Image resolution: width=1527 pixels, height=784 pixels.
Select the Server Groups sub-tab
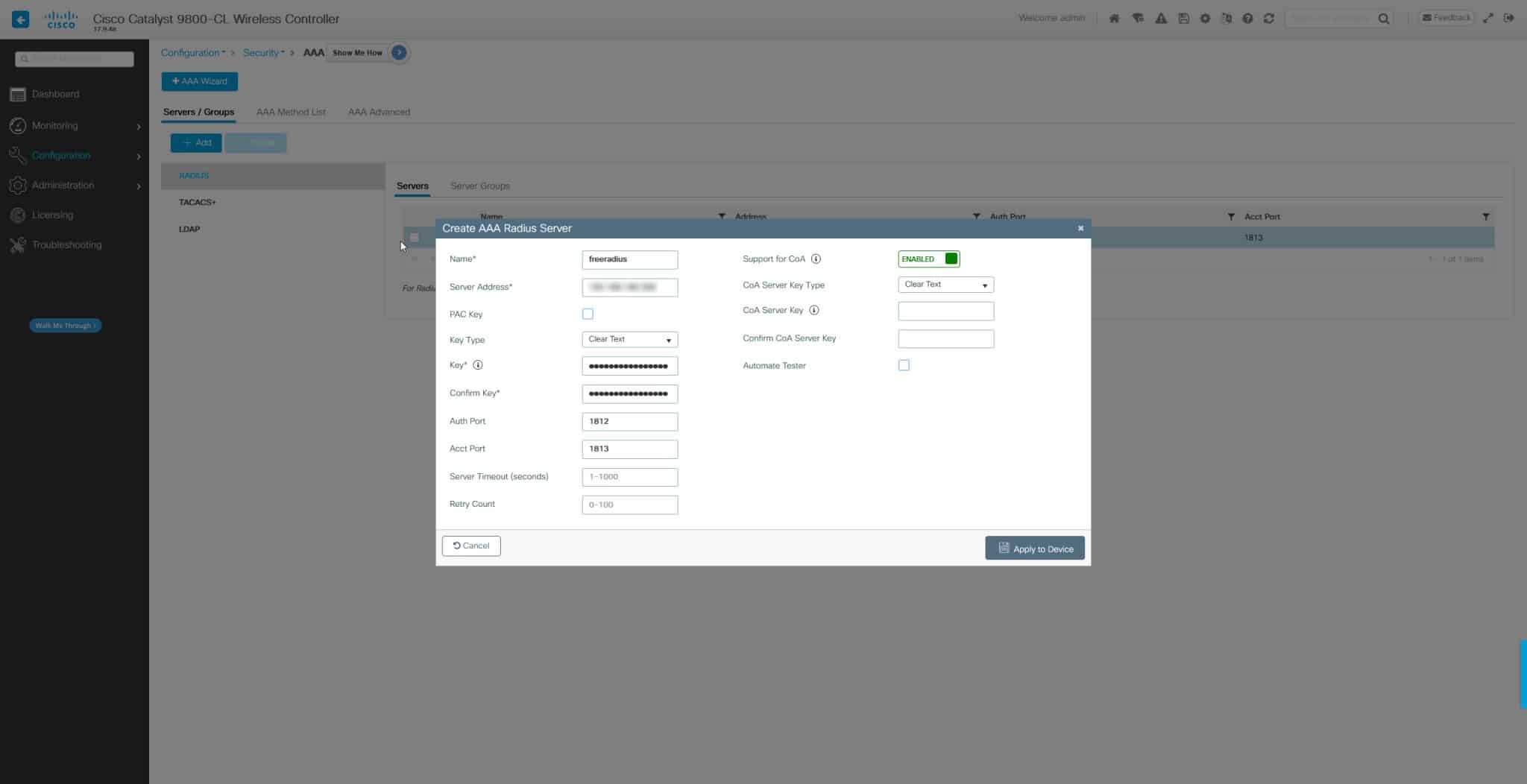tap(480, 186)
